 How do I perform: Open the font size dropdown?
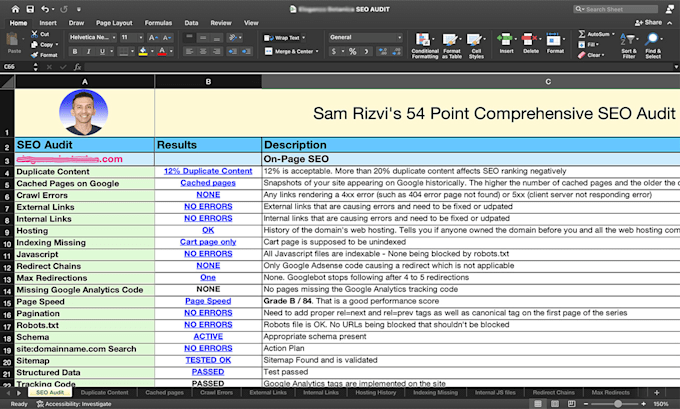[141, 38]
